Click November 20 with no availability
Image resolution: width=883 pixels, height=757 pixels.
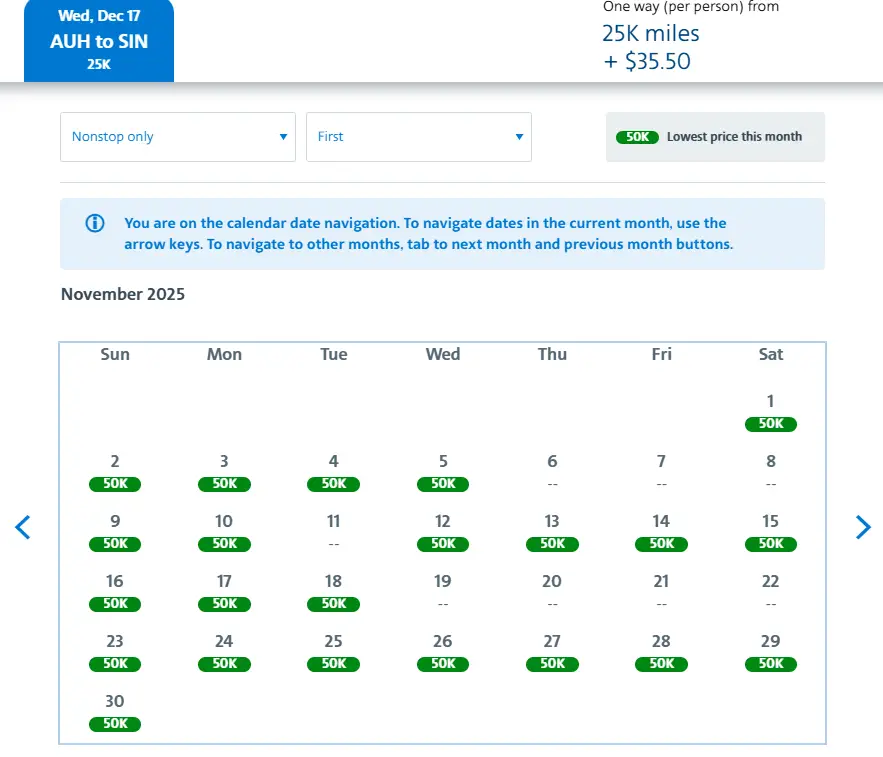coord(552,593)
